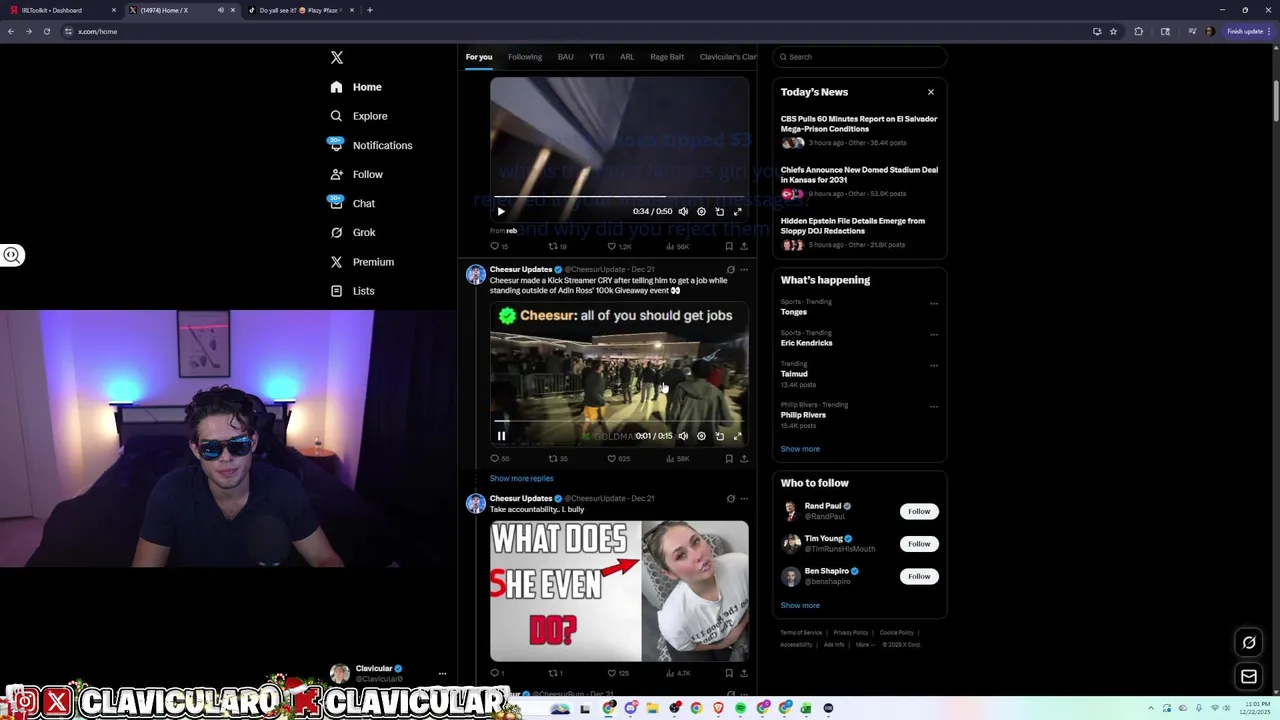Open Chat in the sidebar
This screenshot has width=1280, height=720.
(352, 203)
